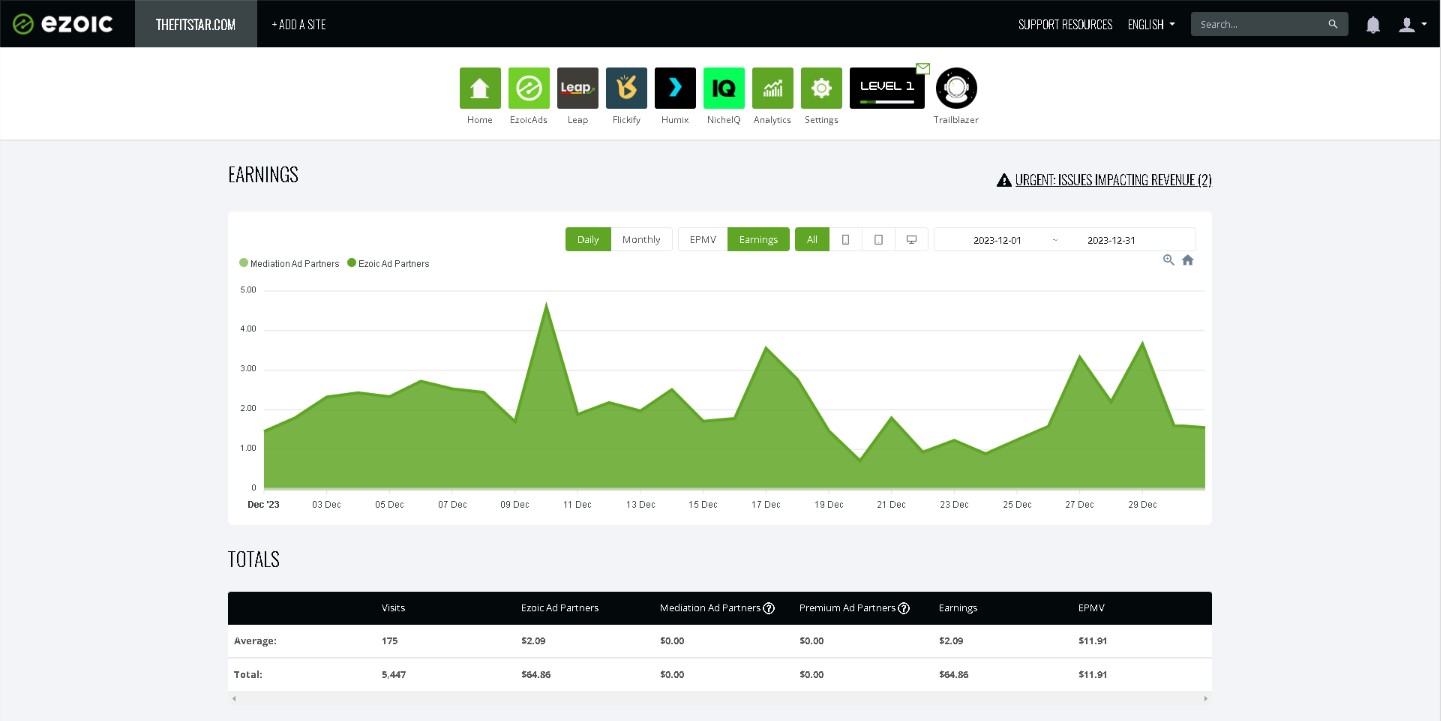Click Mediation Ad Partners help icon
Image resolution: width=1441 pixels, height=721 pixels.
tap(769, 608)
